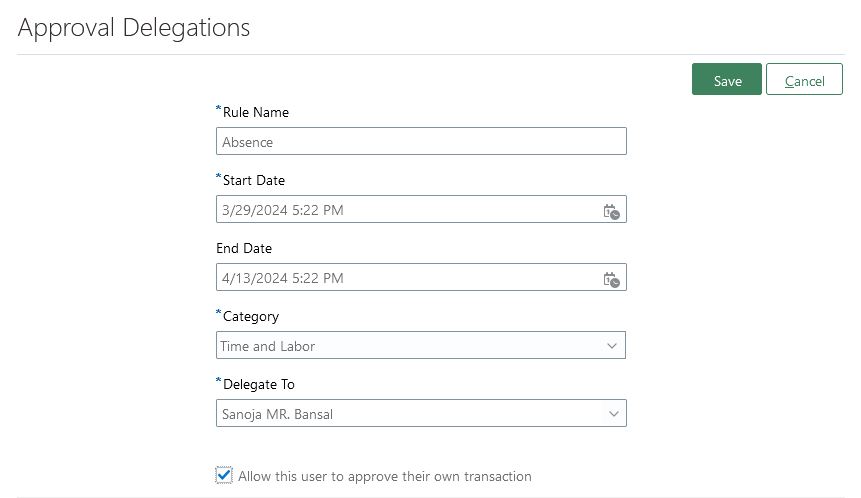Click the Category field label
The width and height of the screenshot is (861, 498).
tap(250, 317)
